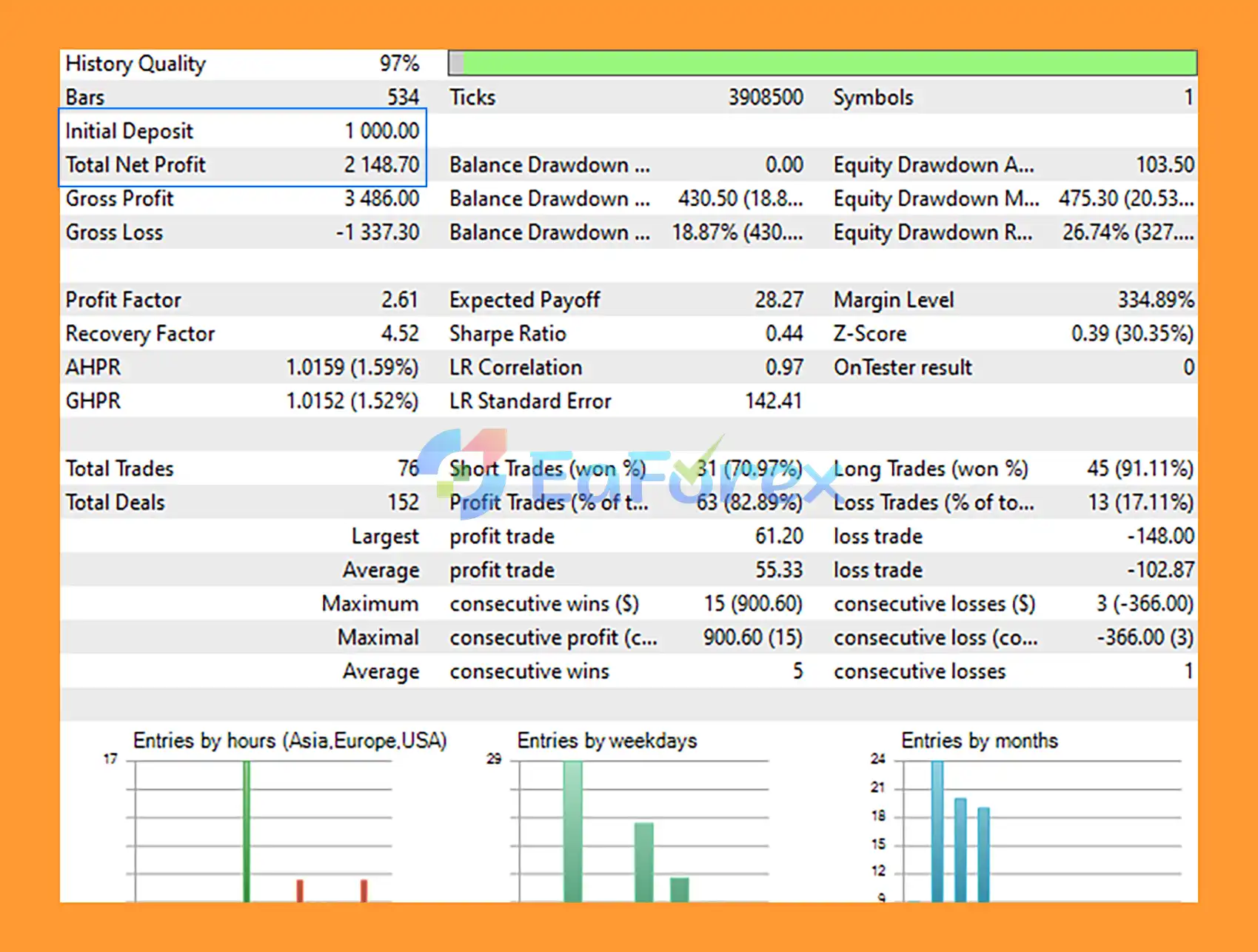Select consecutive wins value 15 (900.60)
1258x952 pixels.
point(753,604)
